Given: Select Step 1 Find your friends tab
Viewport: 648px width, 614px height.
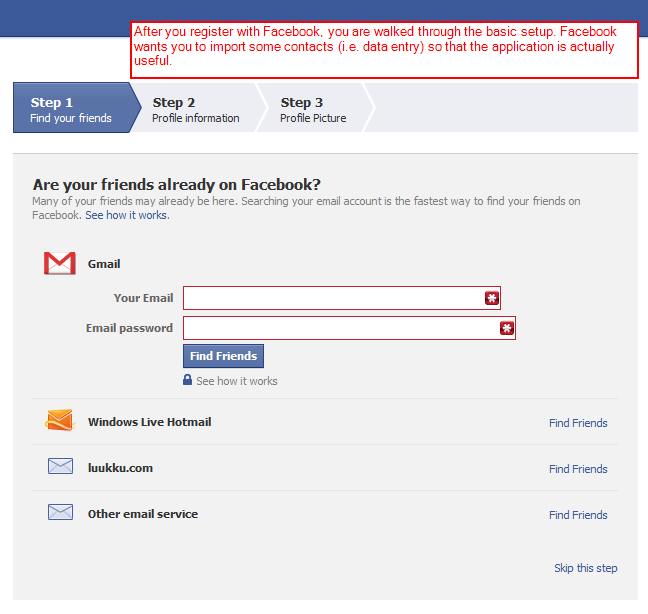Looking at the screenshot, I should coord(77,107).
